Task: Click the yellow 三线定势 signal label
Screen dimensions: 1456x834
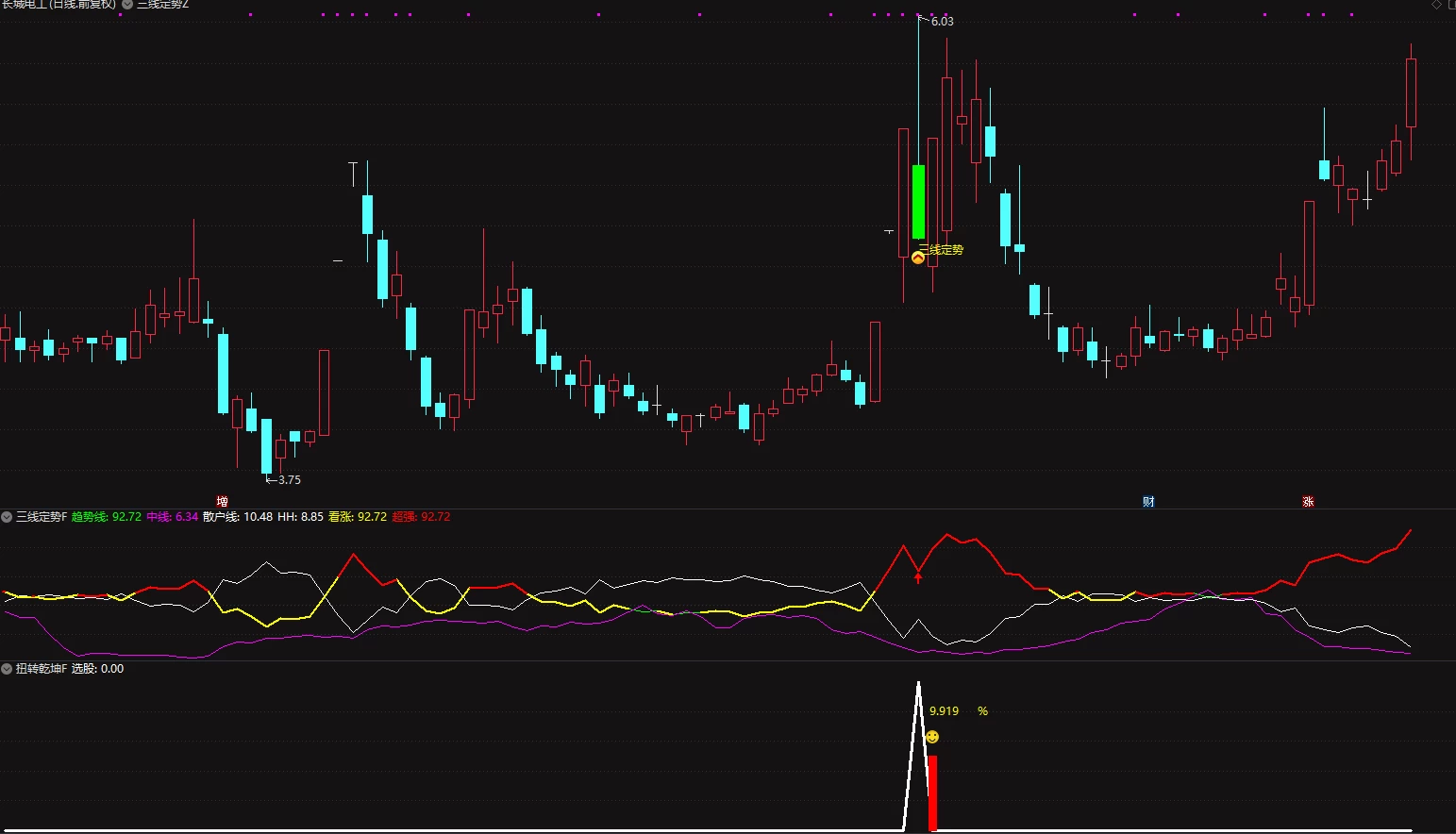Action: pos(942,250)
